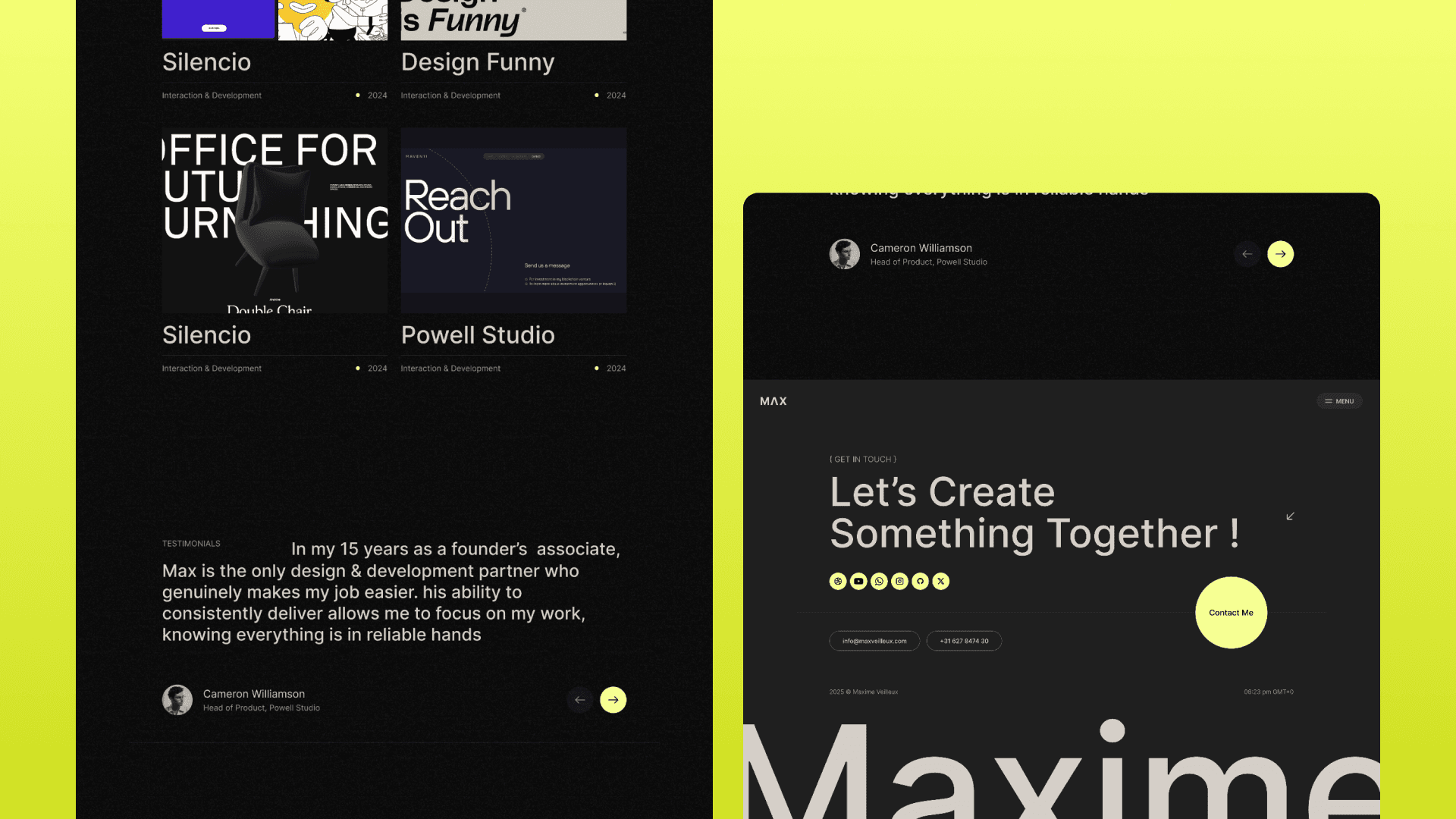1456x819 pixels.
Task: Open the GitHub social icon
Action: [920, 582]
